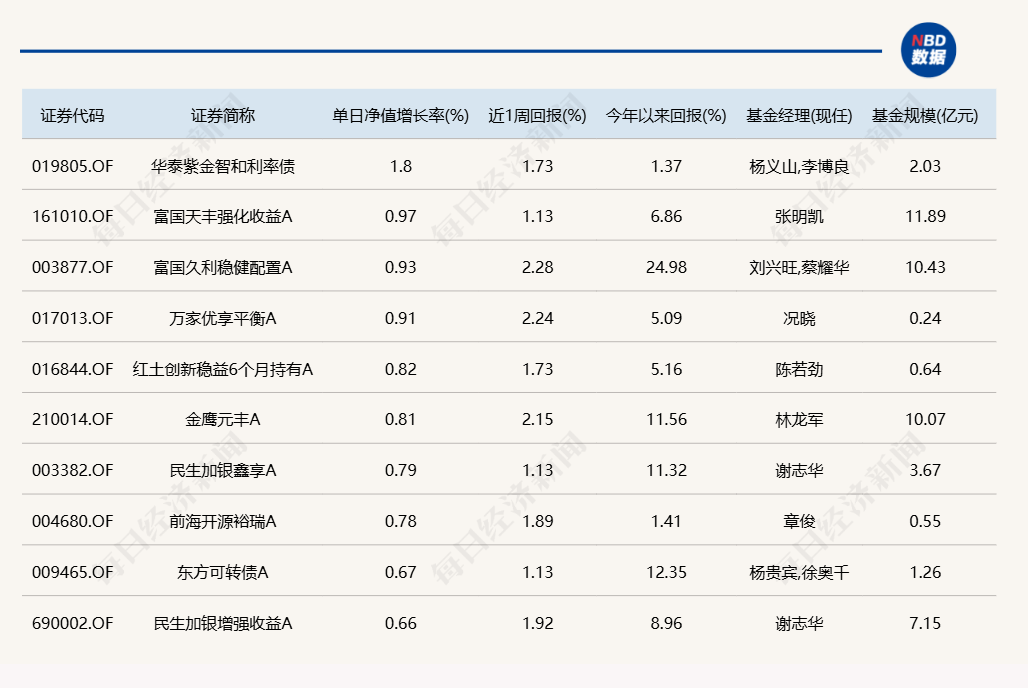Select code 210014.OF
Viewport: 1028px width, 688px height.
[x=73, y=419]
